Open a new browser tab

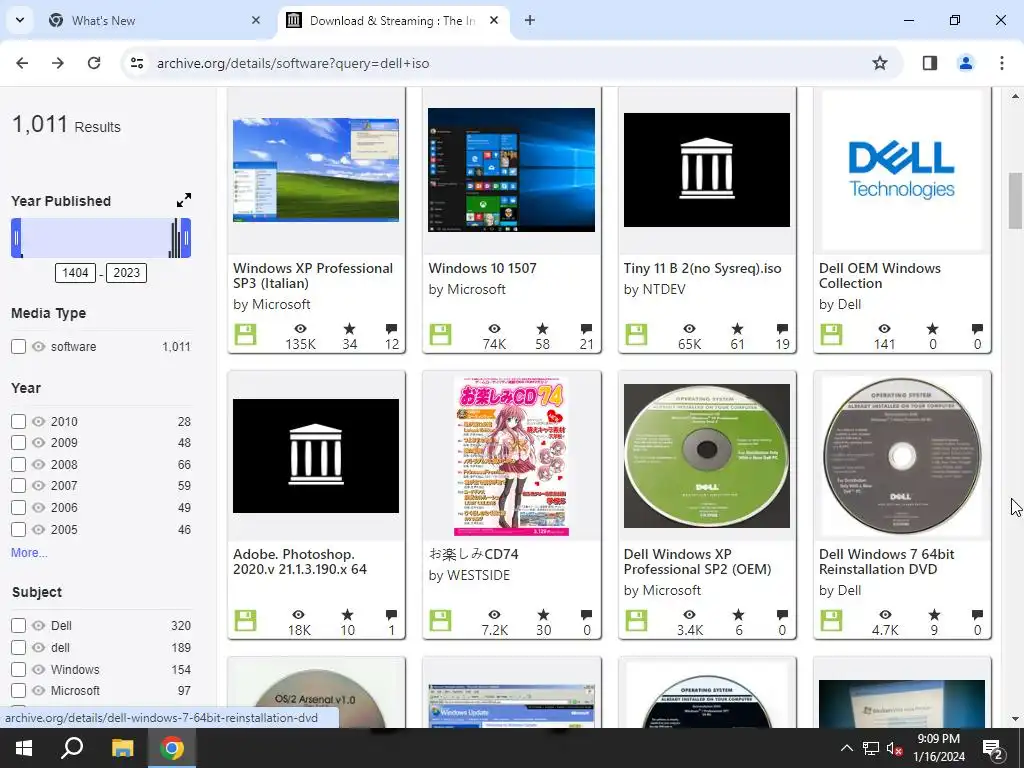click(530, 20)
